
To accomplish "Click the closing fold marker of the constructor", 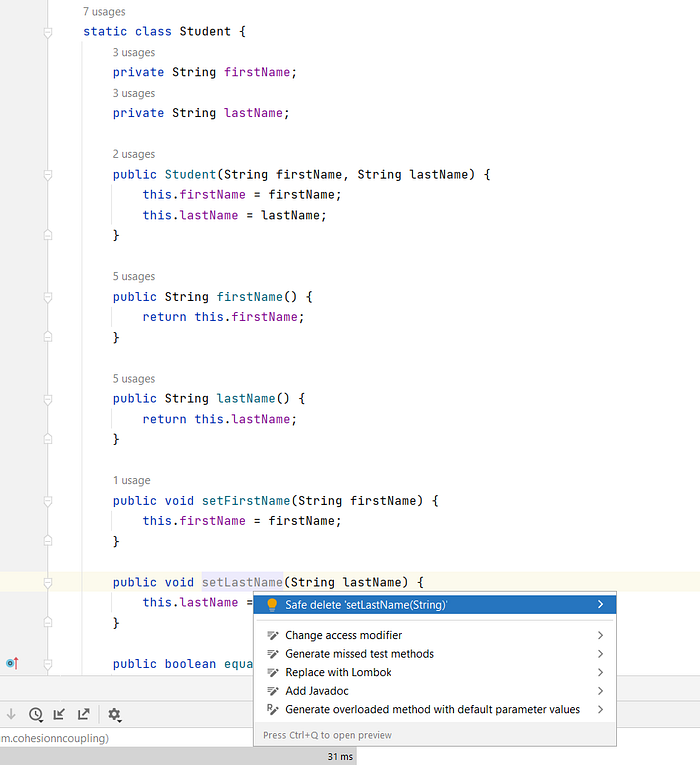I will pos(48,235).
